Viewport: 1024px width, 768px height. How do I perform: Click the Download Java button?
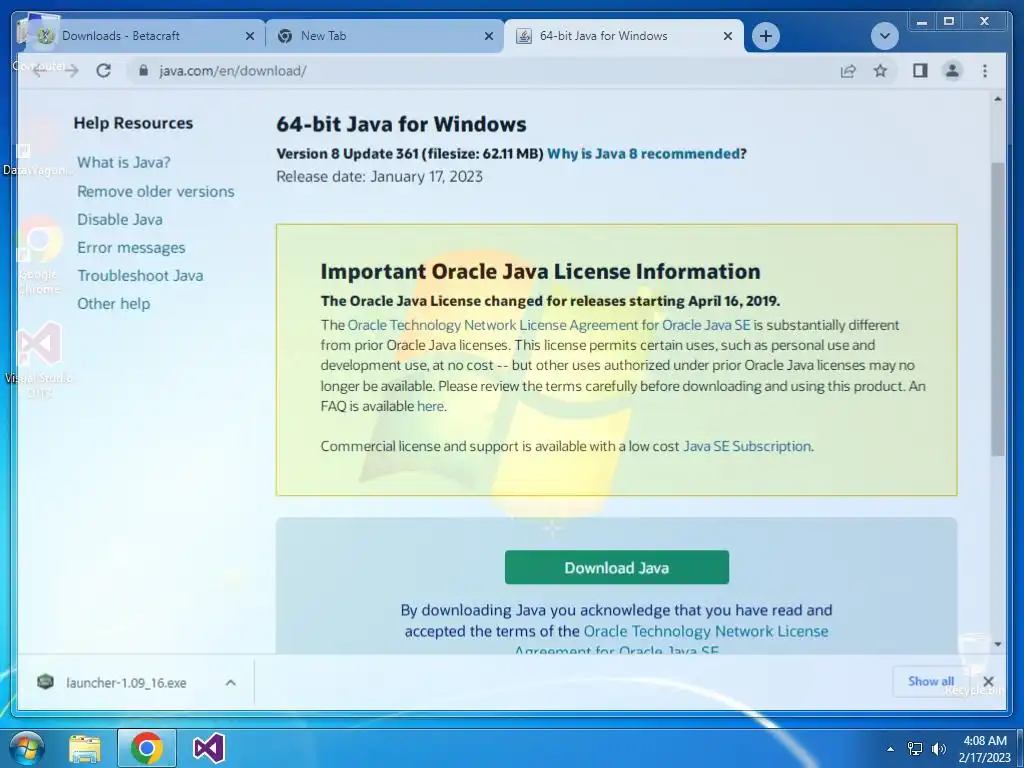pos(616,568)
